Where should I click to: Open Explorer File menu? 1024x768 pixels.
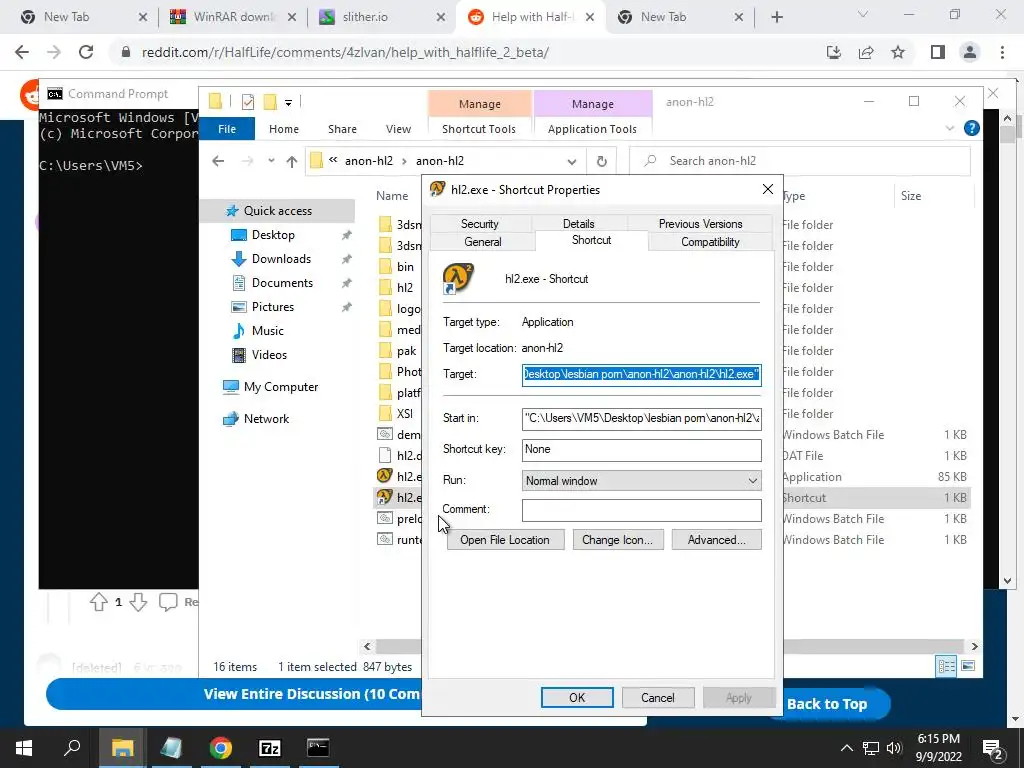(x=227, y=129)
